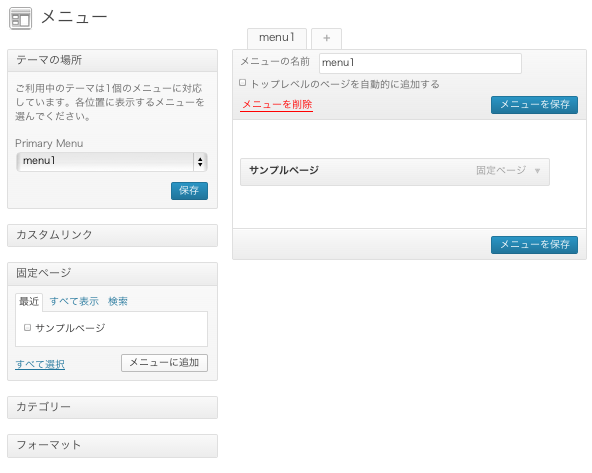Collapse the 固定ページ panel header
This screenshot has height=473, width=592.
[113, 274]
